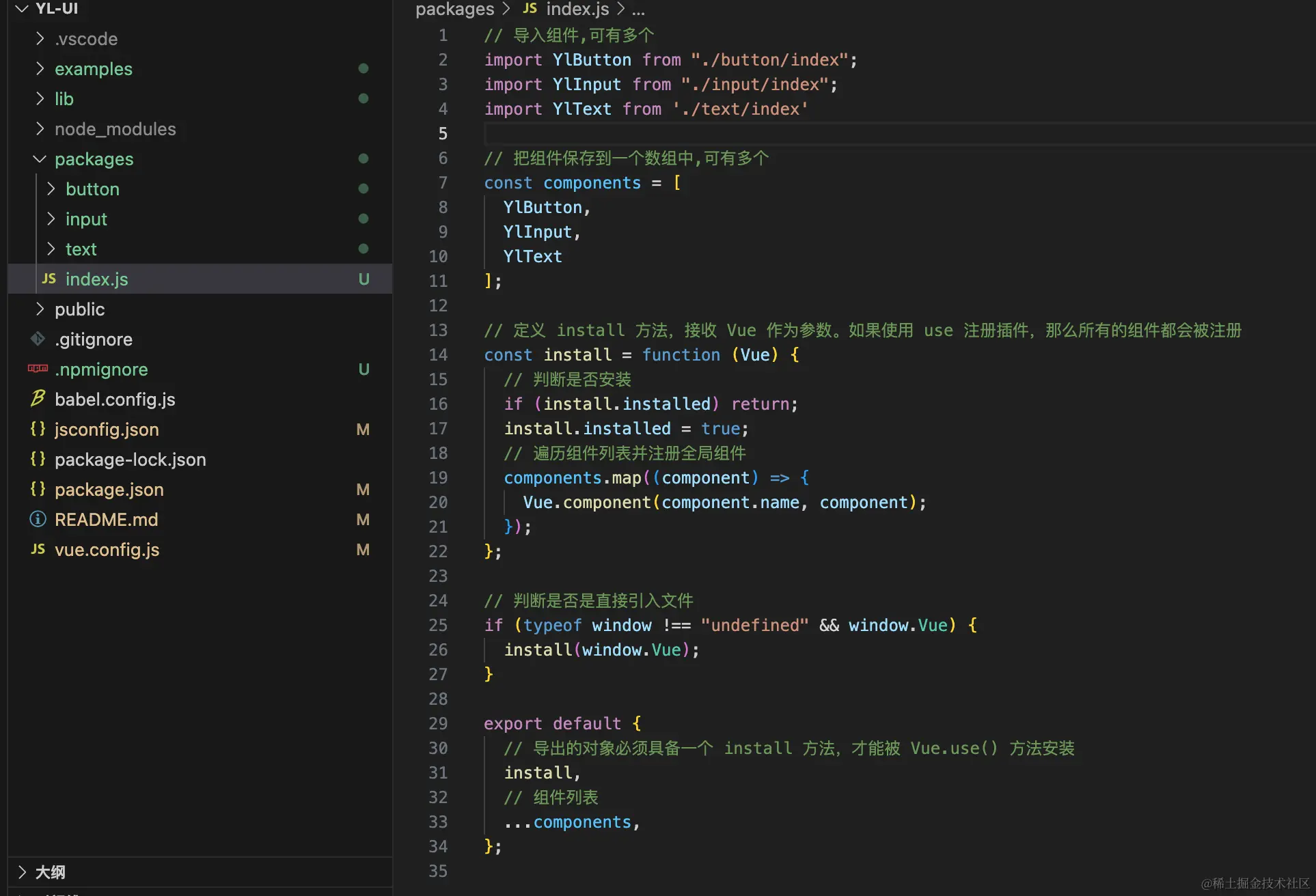This screenshot has width=1316, height=896.
Task: Click the Babel icon of babel.config.js
Action: tap(38, 399)
